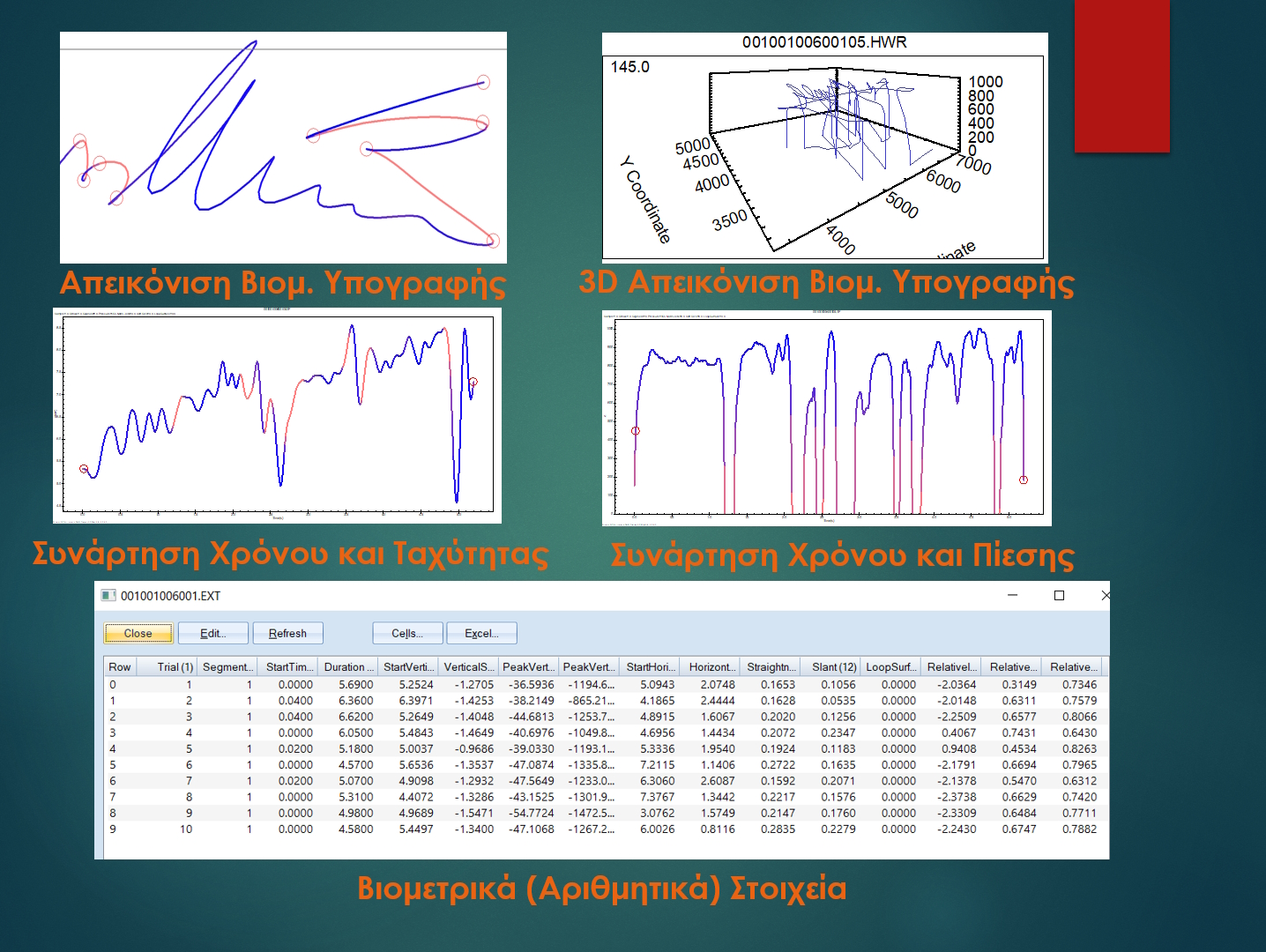Open the Cells... options button
This screenshot has width=1266, height=952.
[406, 633]
